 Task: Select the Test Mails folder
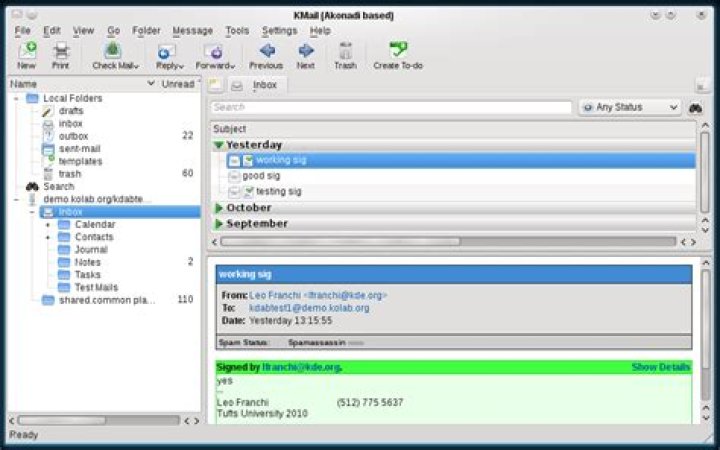pyautogui.click(x=96, y=287)
